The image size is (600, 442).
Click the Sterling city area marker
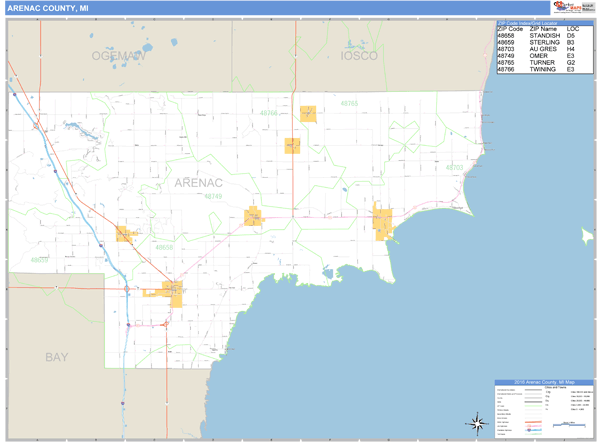pyautogui.click(x=126, y=234)
